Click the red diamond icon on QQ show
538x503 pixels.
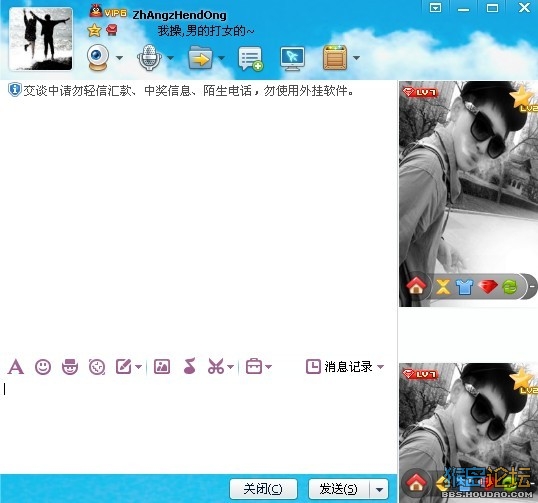[x=488, y=287]
